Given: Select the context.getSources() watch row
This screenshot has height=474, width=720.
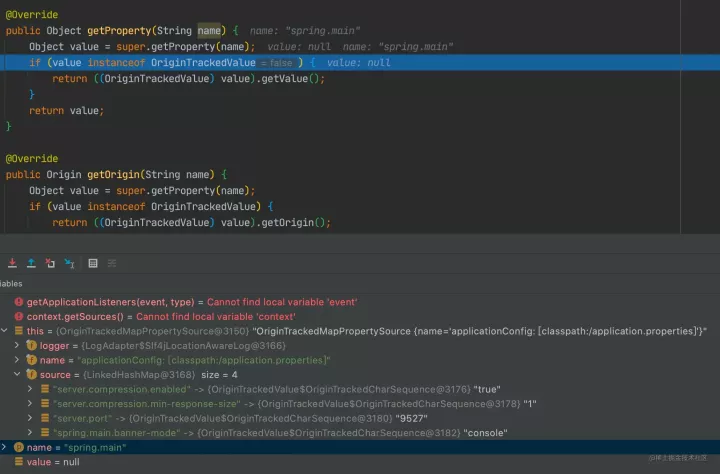Looking at the screenshot, I should coord(360,316).
